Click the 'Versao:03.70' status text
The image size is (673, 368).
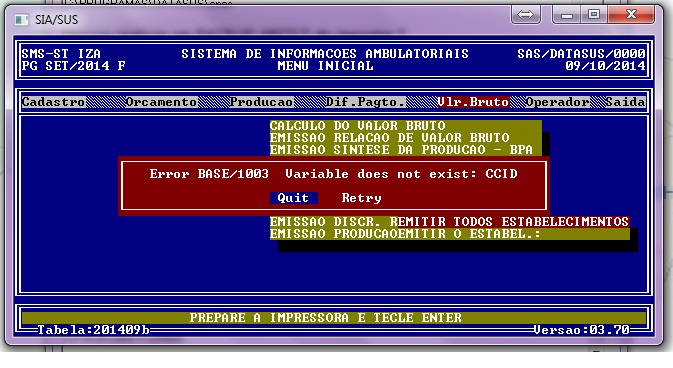582,330
